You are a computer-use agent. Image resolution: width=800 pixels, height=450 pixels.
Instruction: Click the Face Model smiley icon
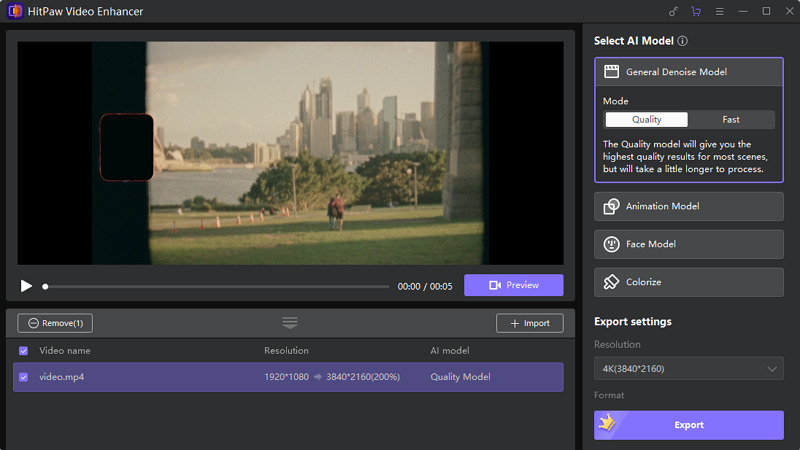tap(611, 244)
